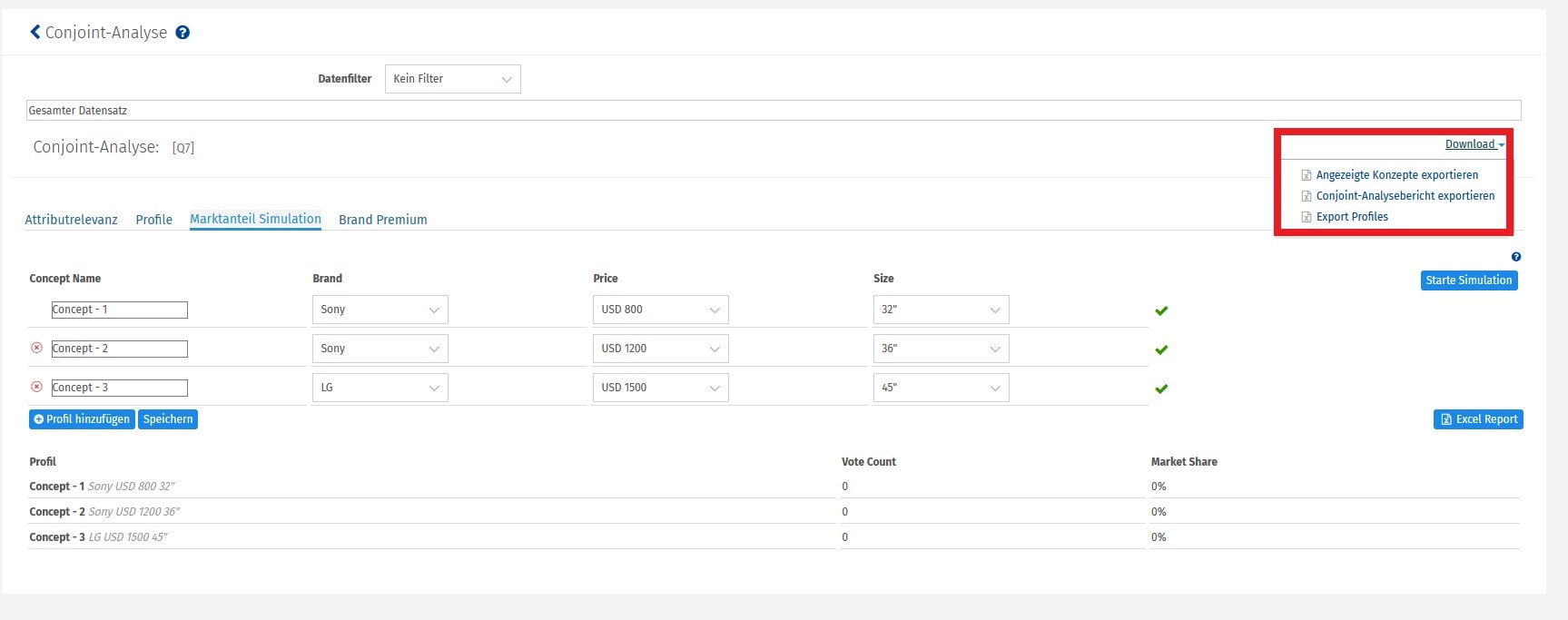Image resolution: width=1568 pixels, height=620 pixels.
Task: Delete Concept - 3 using the red icon
Action: (x=37, y=387)
